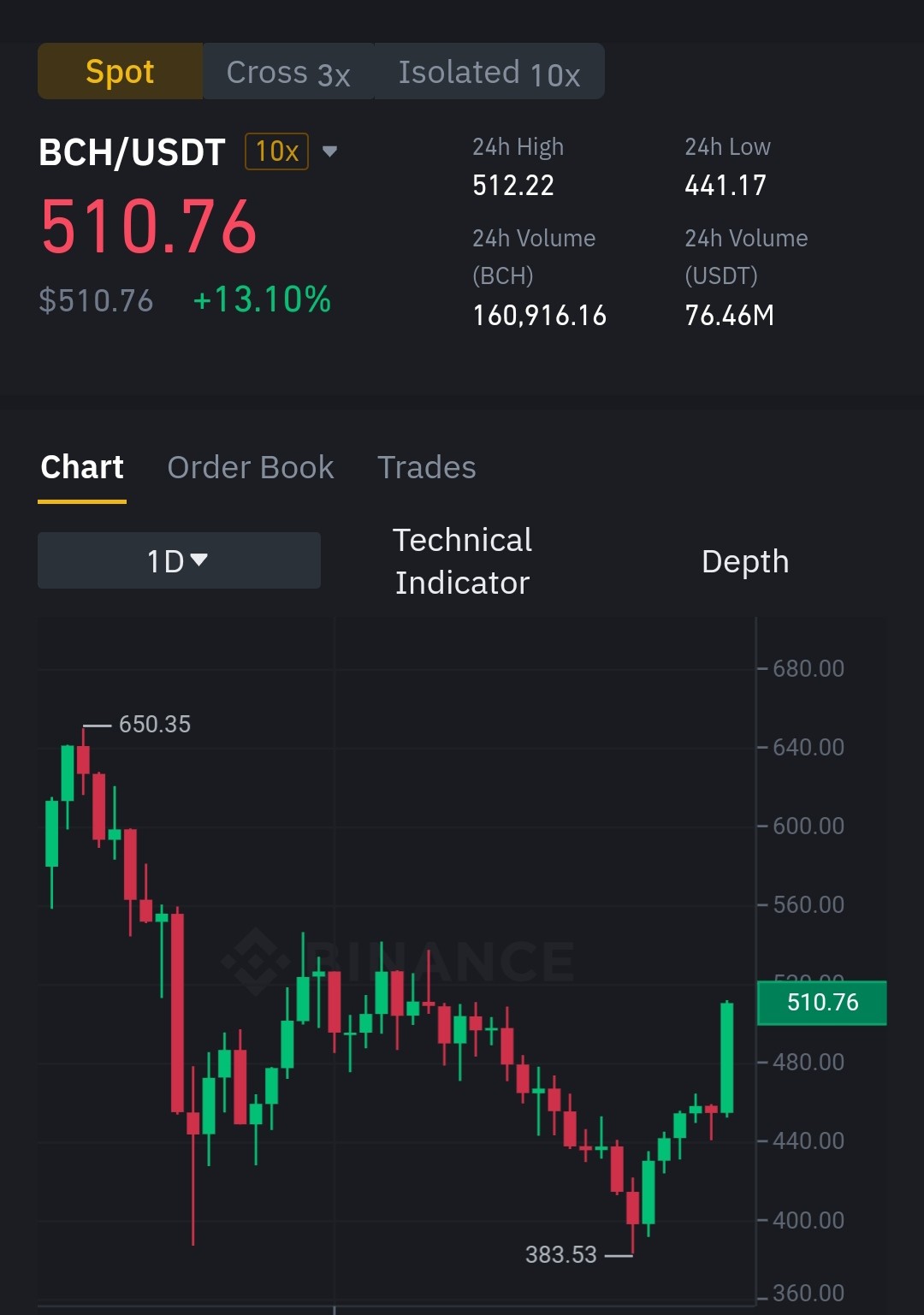Tap the +13.10% change percentage
The image size is (924, 1315).
pyautogui.click(x=262, y=300)
